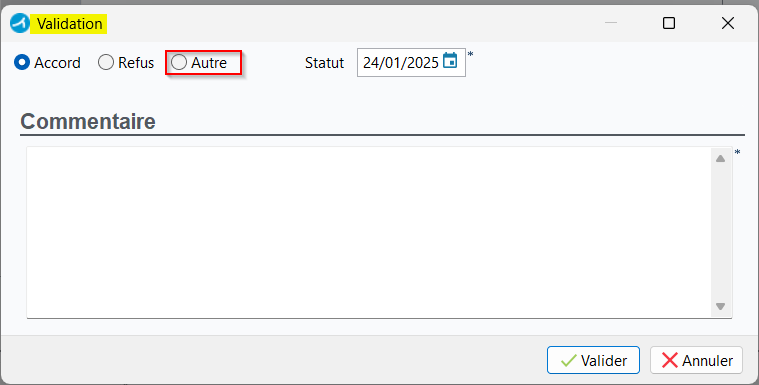Click the Validation window title text
This screenshot has height=385, width=759.
69,24
